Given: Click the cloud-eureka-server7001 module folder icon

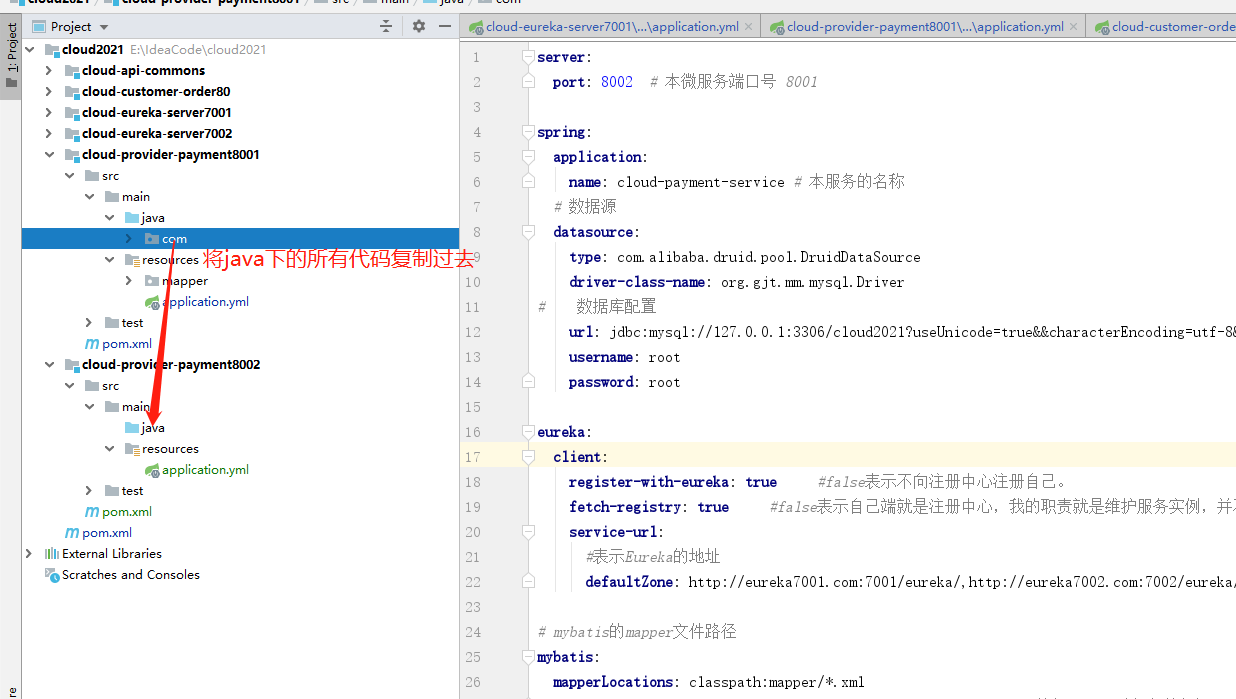Looking at the screenshot, I should pos(72,113).
